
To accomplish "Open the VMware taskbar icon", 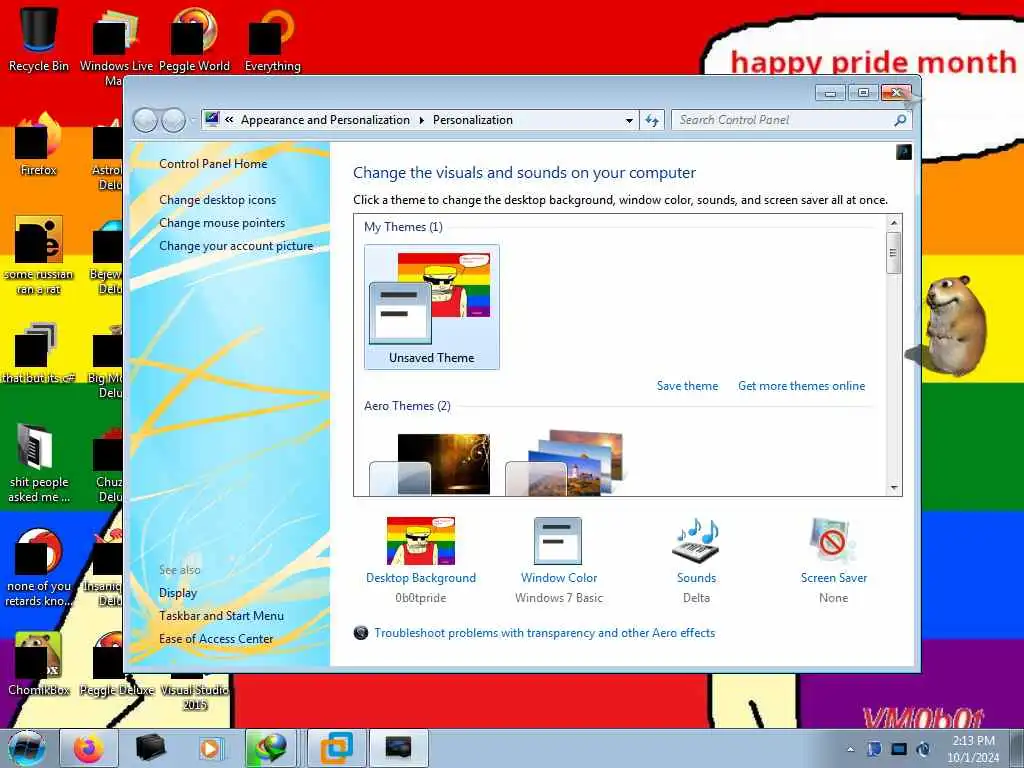I will click(x=337, y=748).
